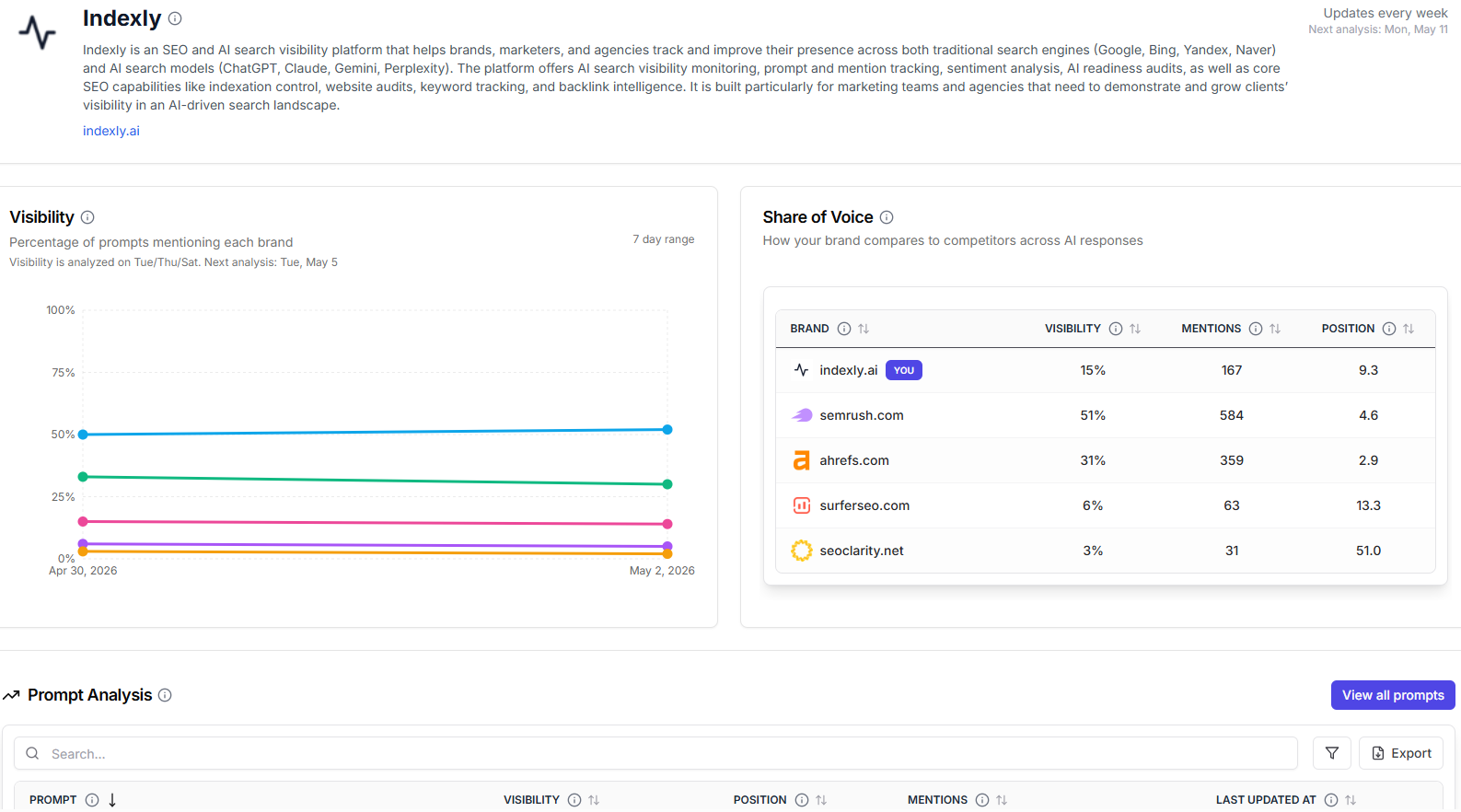The width and height of the screenshot is (1461, 812).
Task: Click the surferseo.com brand logo
Action: tap(802, 505)
